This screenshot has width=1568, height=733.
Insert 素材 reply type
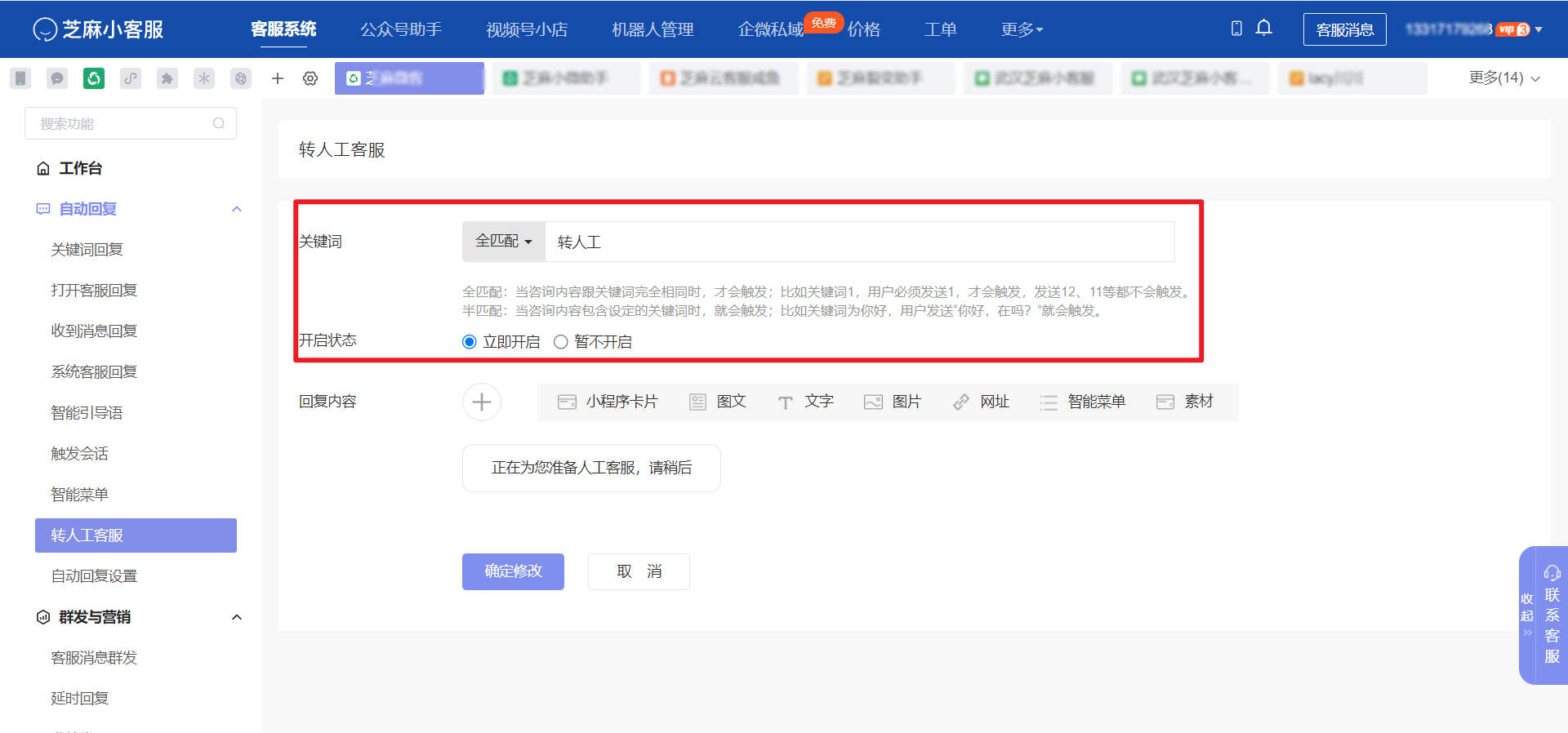(x=1185, y=402)
